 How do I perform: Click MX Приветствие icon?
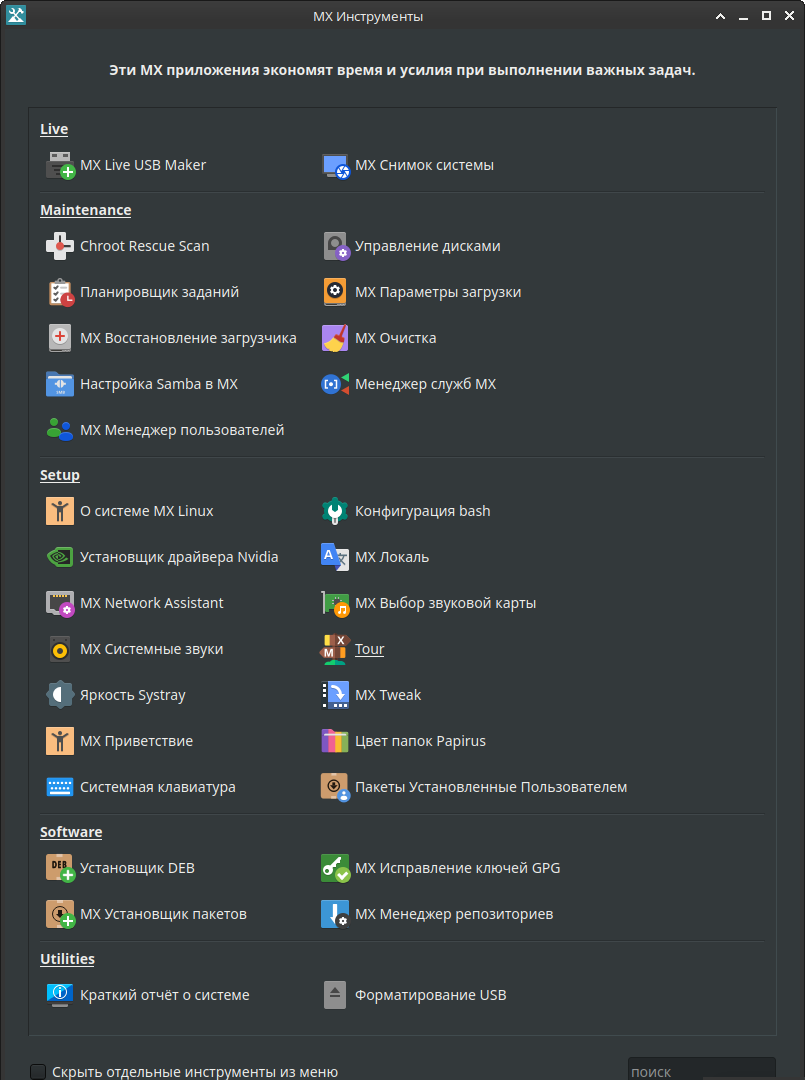(x=60, y=741)
